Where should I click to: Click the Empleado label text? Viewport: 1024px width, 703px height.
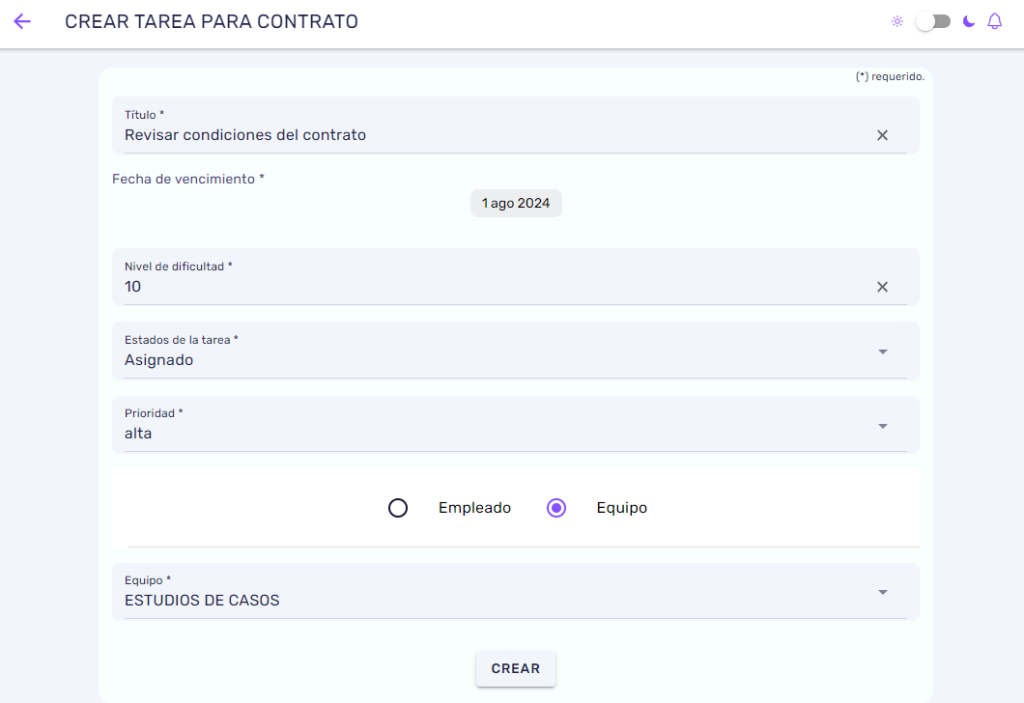click(475, 508)
